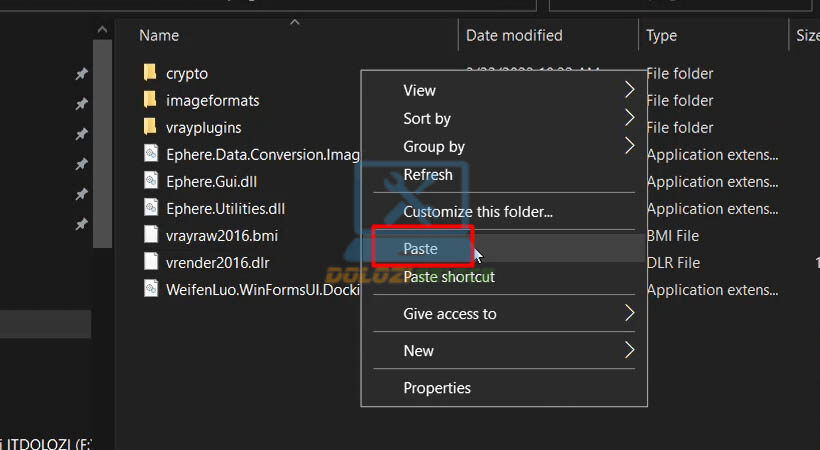Click the vrayplugins folder icon
820x450 pixels.
pos(150,127)
